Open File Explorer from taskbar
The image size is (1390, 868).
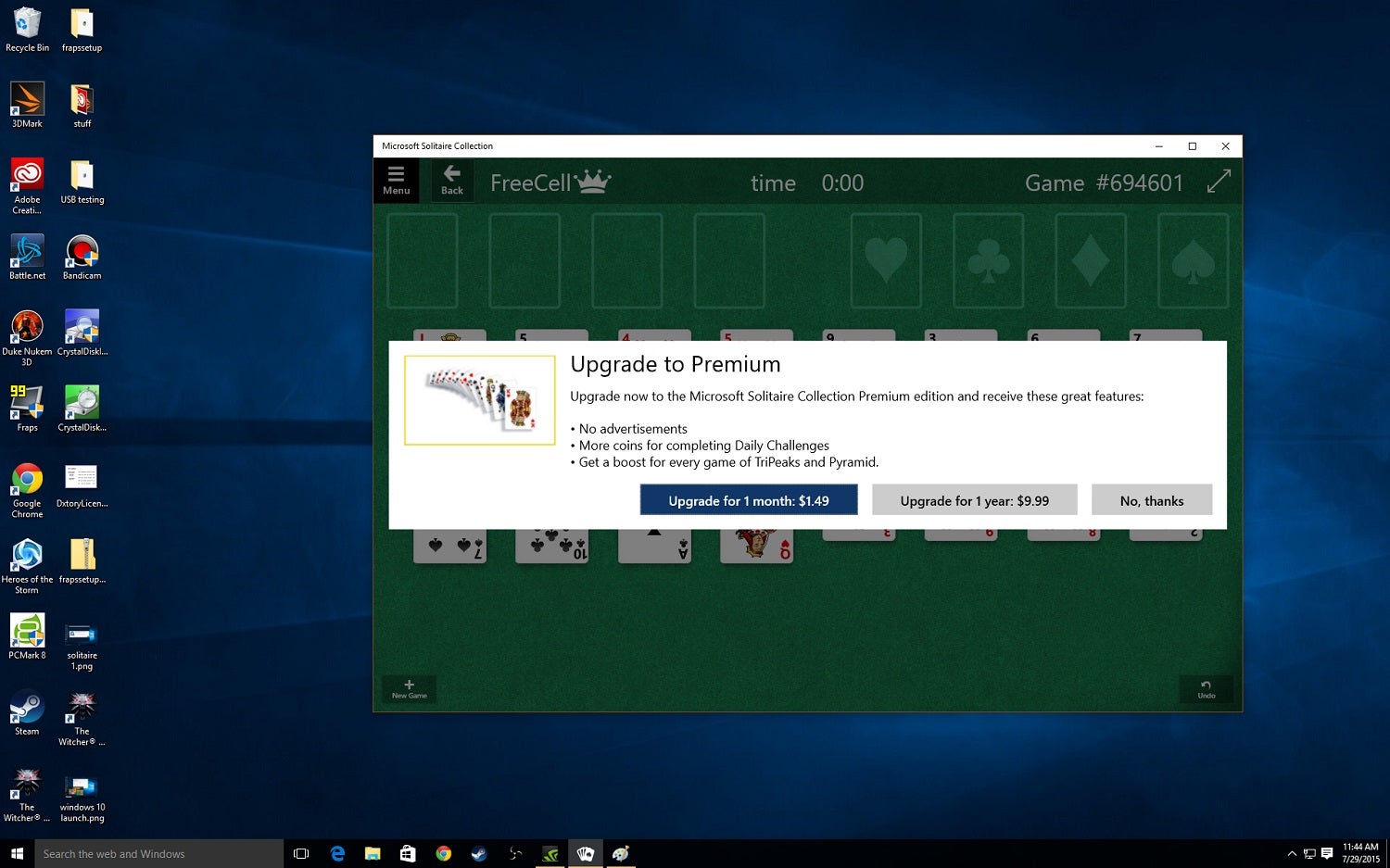pyautogui.click(x=373, y=853)
